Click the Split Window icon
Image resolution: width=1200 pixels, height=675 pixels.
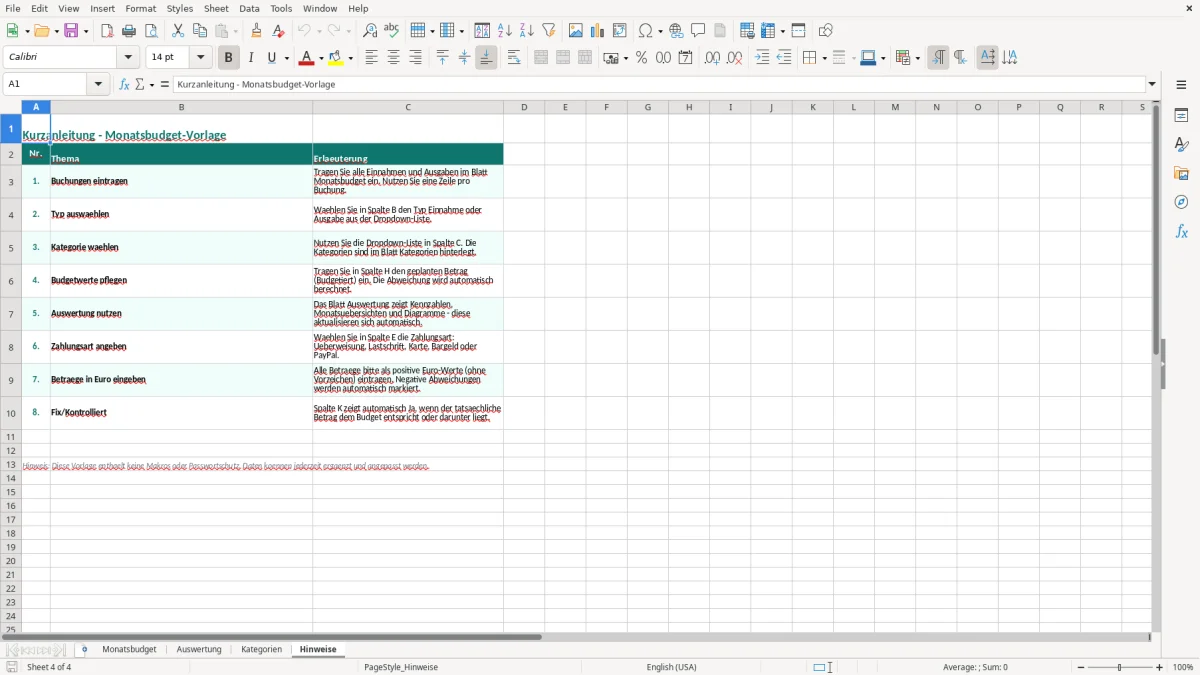[798, 31]
